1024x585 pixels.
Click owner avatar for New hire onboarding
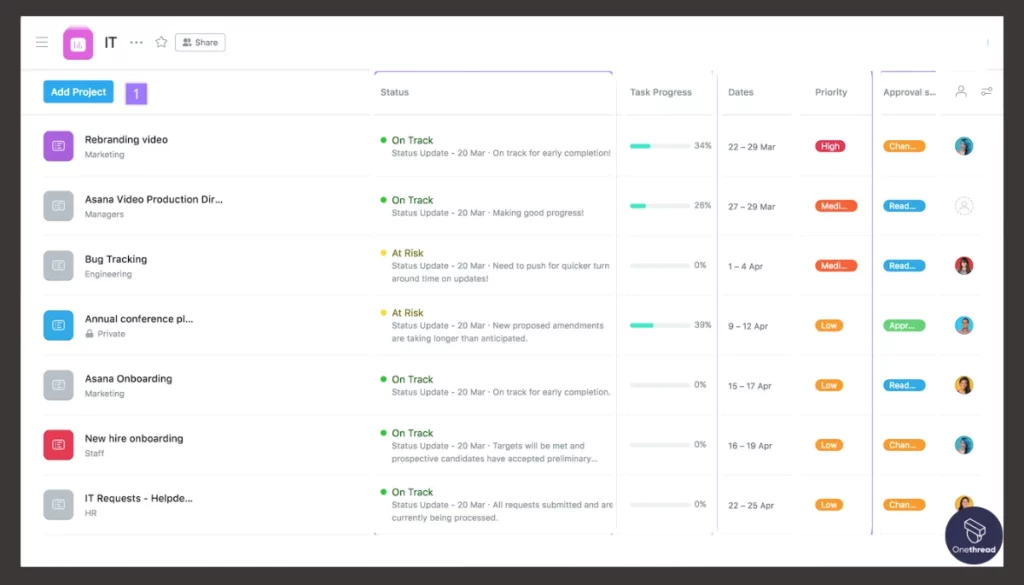pos(964,445)
